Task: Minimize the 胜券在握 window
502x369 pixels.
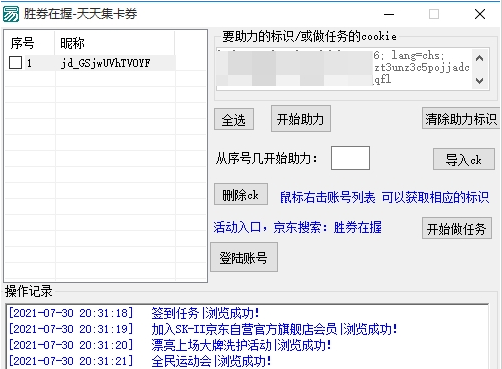Action: [x=389, y=14]
